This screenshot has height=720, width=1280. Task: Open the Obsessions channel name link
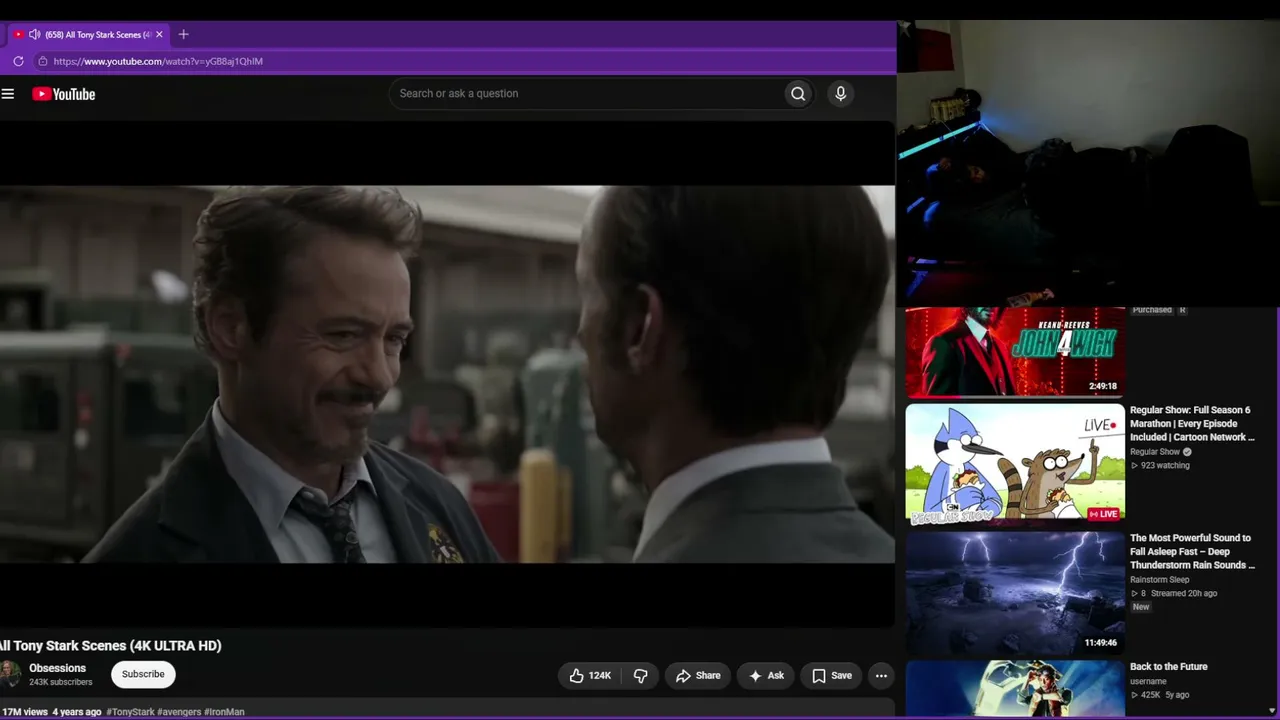[x=57, y=668]
